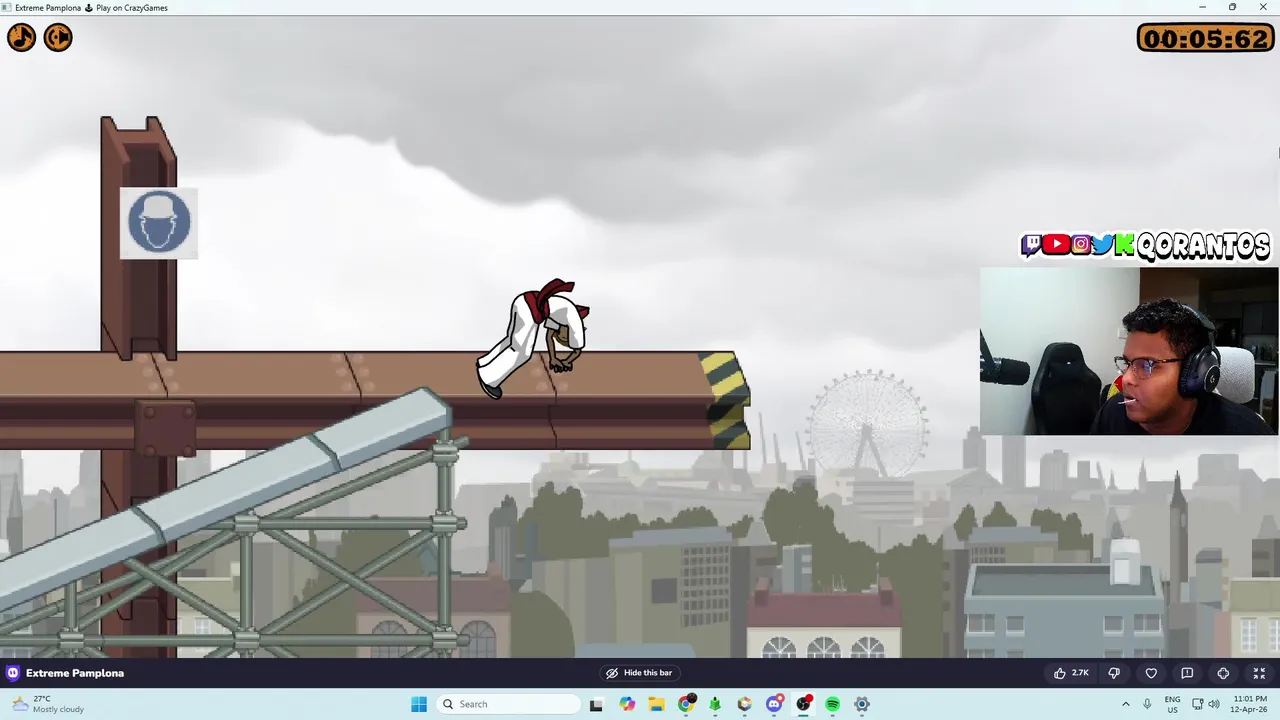Open the green app icon beside Chrome
The image size is (1280, 720).
pos(715,704)
